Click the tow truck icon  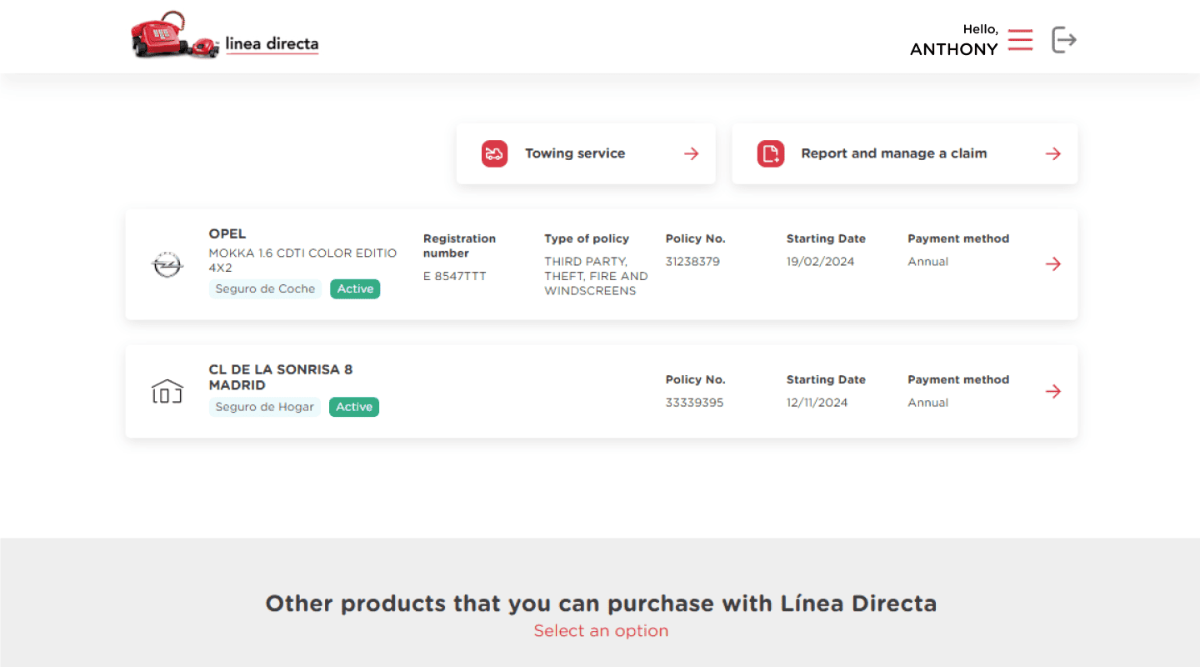[x=494, y=153]
